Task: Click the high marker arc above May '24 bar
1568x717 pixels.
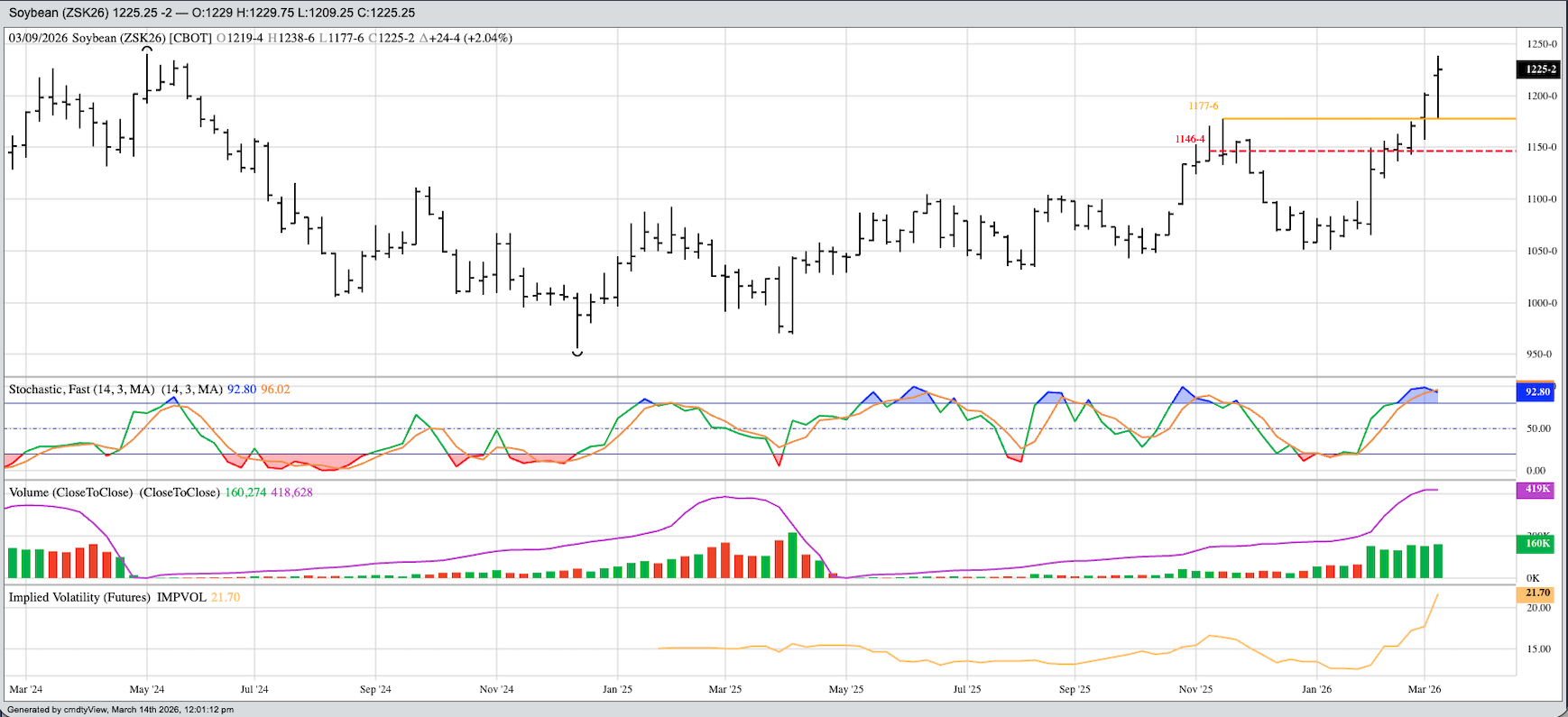Action: 147,49
